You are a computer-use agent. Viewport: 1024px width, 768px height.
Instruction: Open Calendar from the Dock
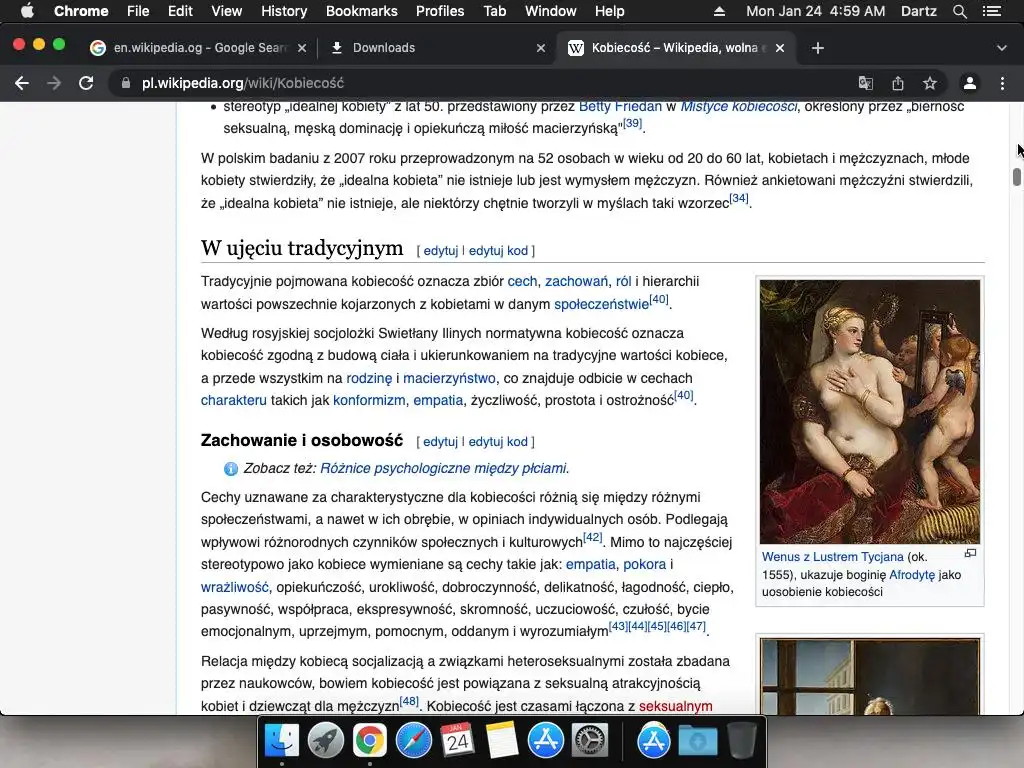point(457,741)
